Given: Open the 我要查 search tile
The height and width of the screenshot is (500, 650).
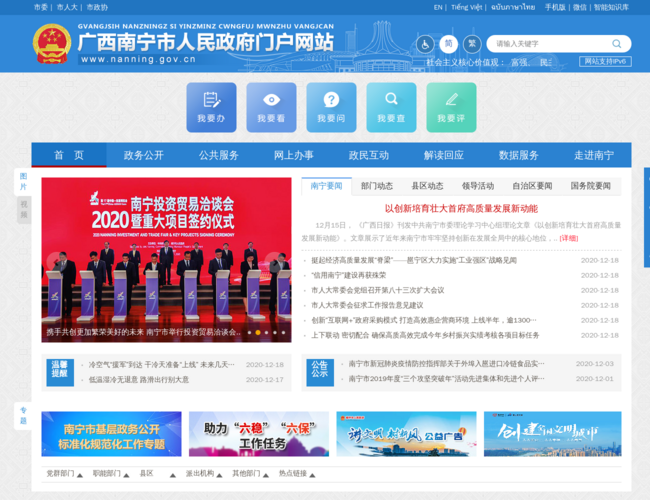Looking at the screenshot, I should pyautogui.click(x=391, y=107).
